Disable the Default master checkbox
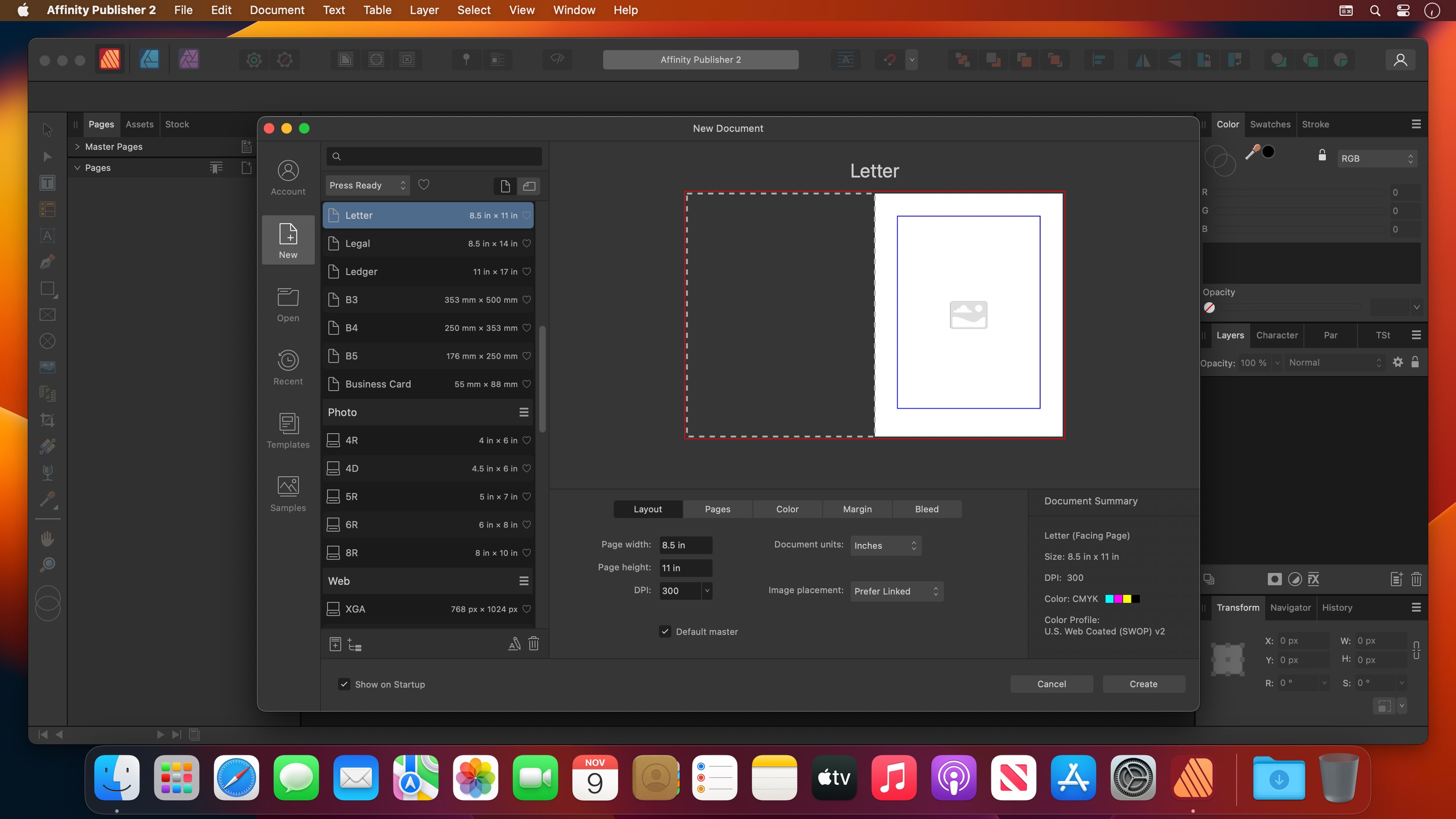1456x819 pixels. coord(665,631)
